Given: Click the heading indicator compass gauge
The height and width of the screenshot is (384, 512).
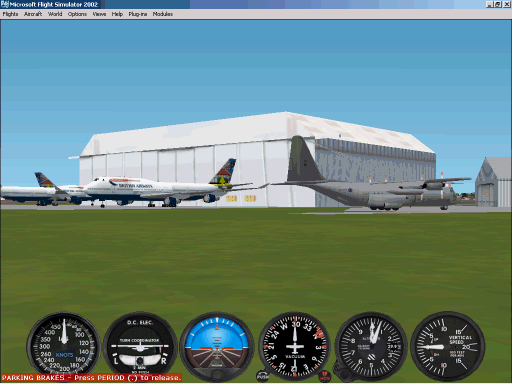Looking at the screenshot, I should pyautogui.click(x=295, y=346).
